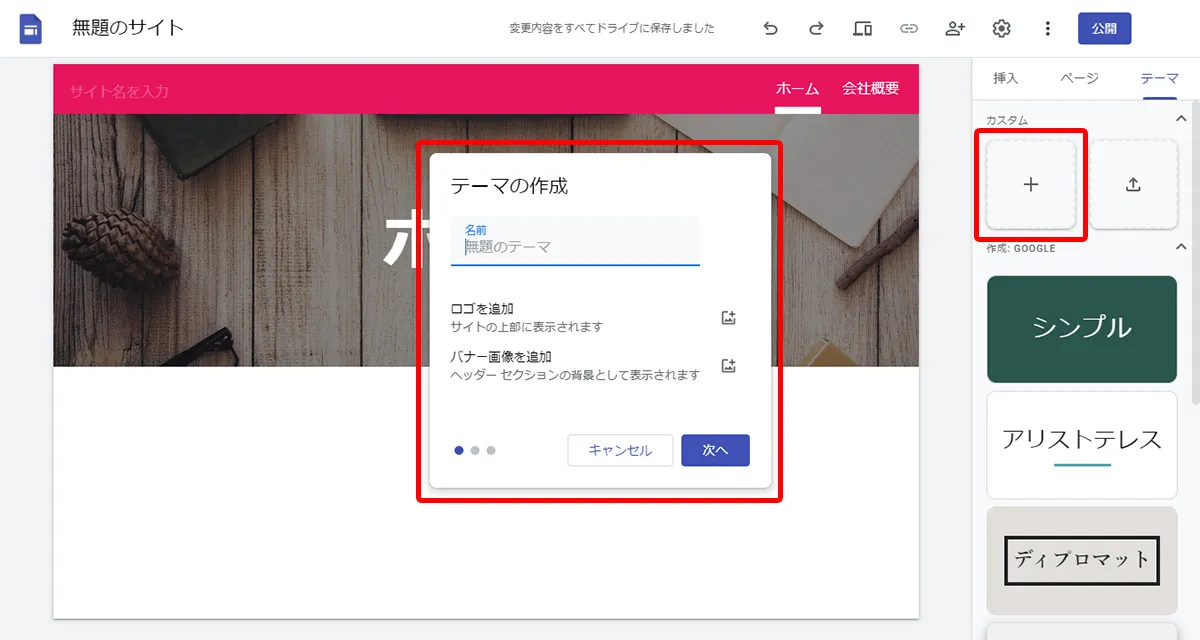Select the シンプル theme thumbnail

tap(1081, 329)
